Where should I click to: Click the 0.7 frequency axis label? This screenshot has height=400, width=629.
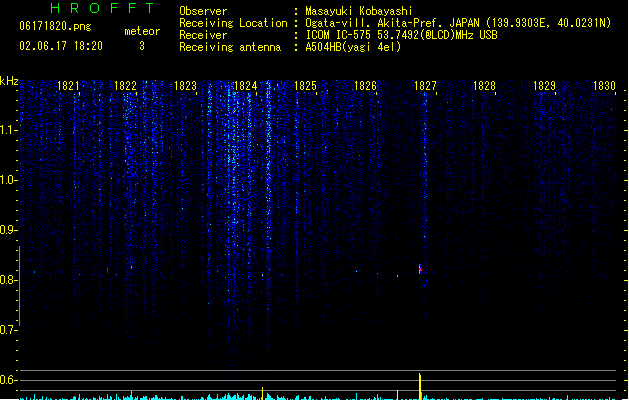8,330
